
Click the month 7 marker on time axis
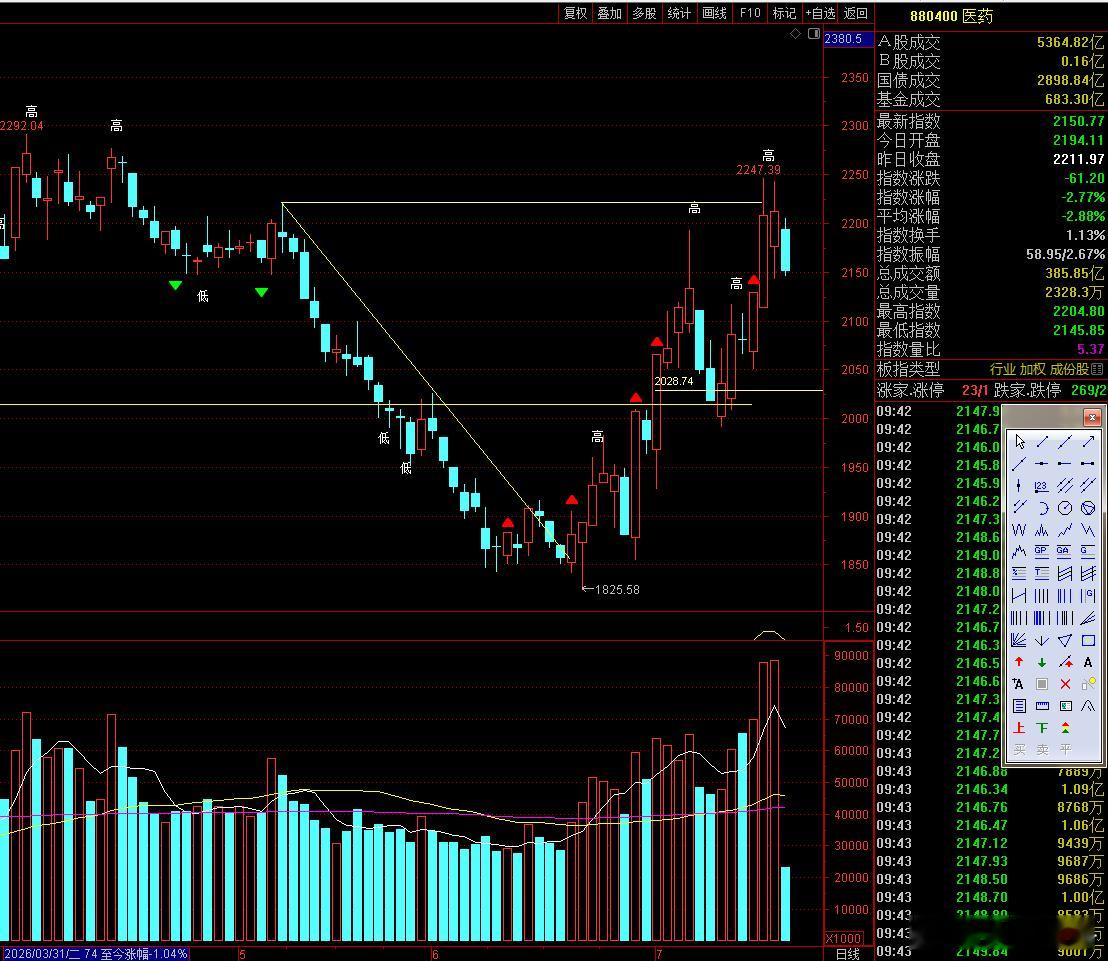coord(659,954)
